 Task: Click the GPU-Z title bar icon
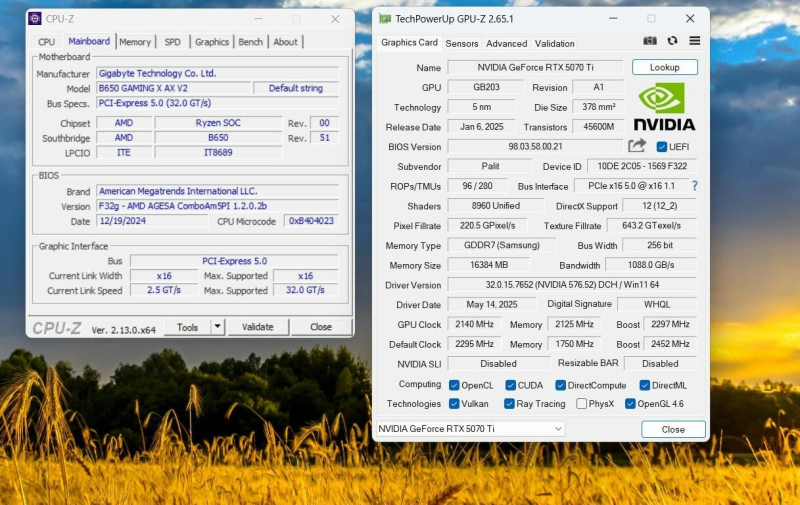(385, 18)
